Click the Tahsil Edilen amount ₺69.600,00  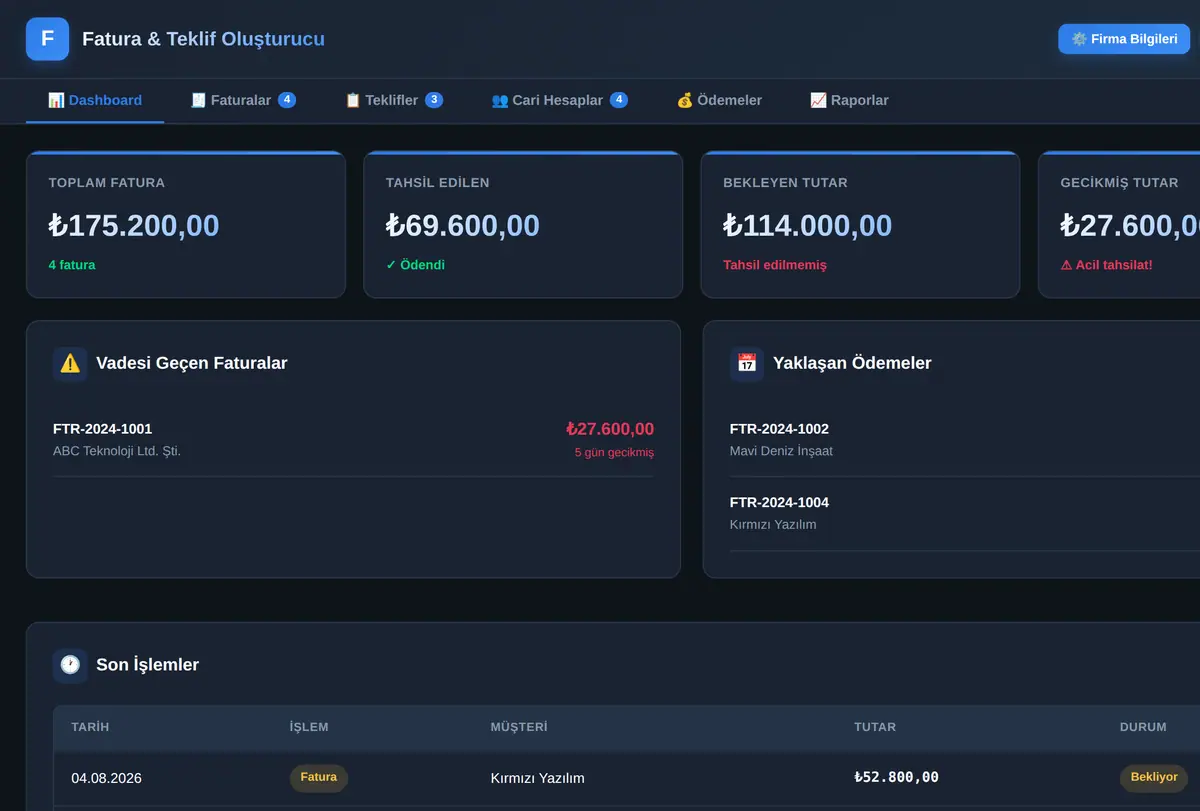click(x=463, y=225)
